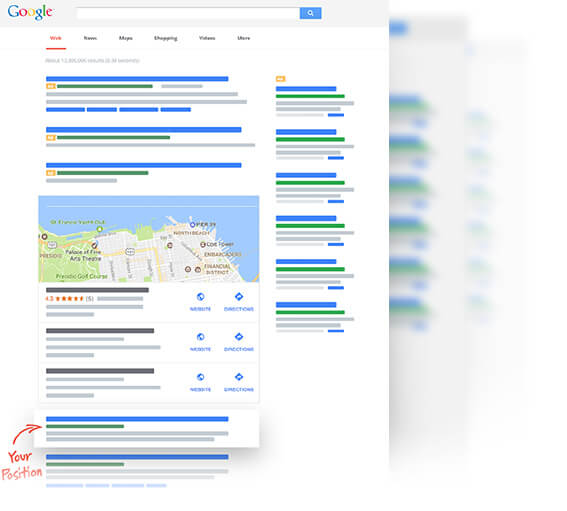
Task: Click the "FINANCIAL DISTRICT" map label
Action: pyautogui.click(x=217, y=269)
